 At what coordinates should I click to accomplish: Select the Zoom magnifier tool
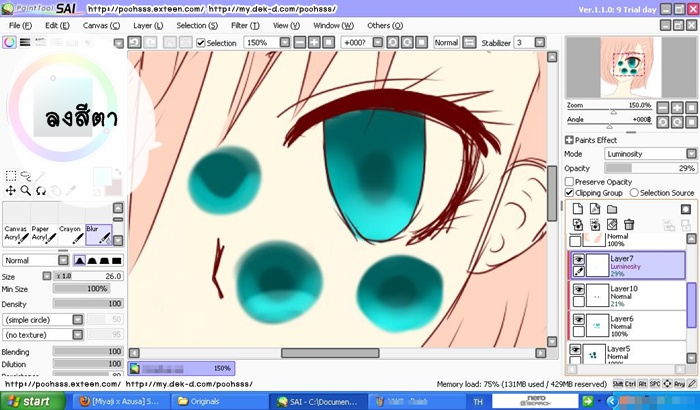[x=26, y=191]
